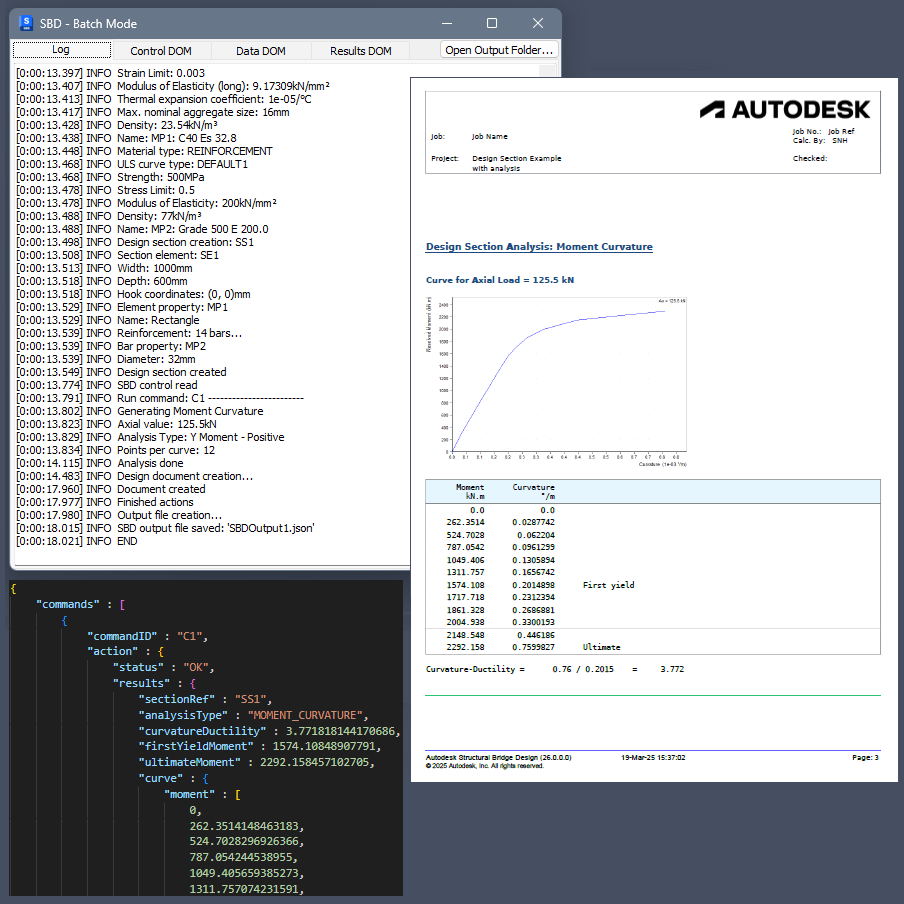The height and width of the screenshot is (904, 904).
Task: Click the final 'END' log line
Action: pos(77,541)
